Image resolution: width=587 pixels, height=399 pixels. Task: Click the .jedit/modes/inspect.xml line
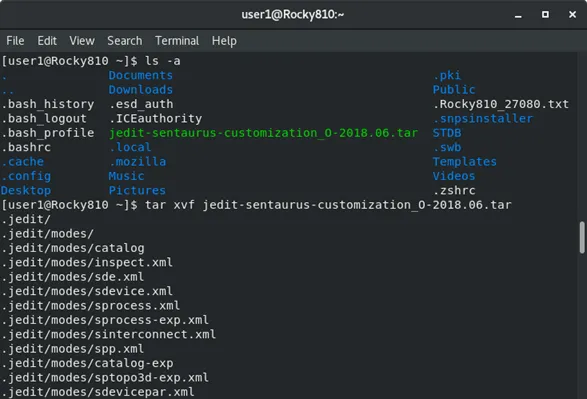[87, 262]
